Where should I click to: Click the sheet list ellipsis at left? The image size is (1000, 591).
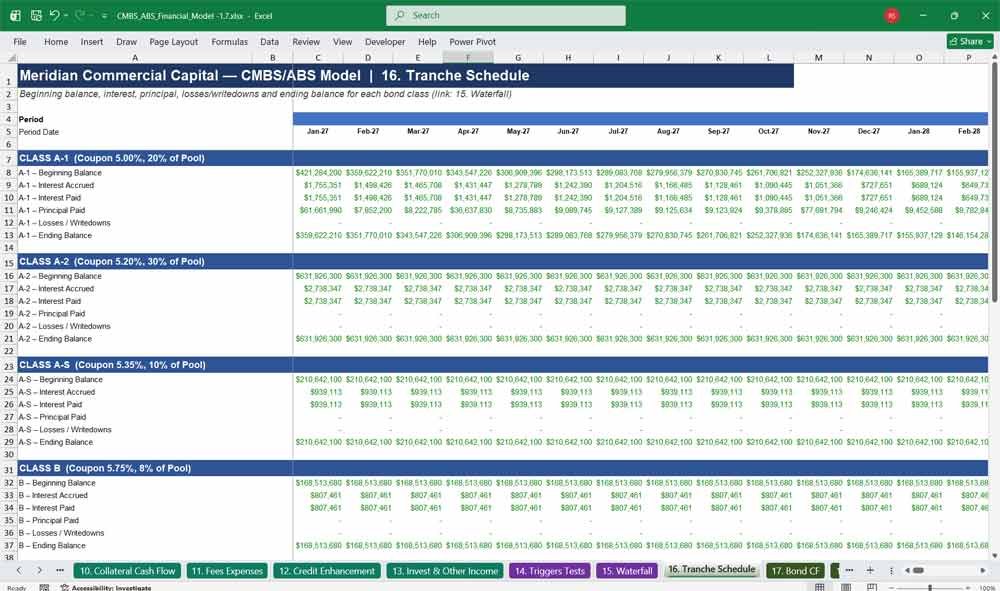click(x=60, y=571)
